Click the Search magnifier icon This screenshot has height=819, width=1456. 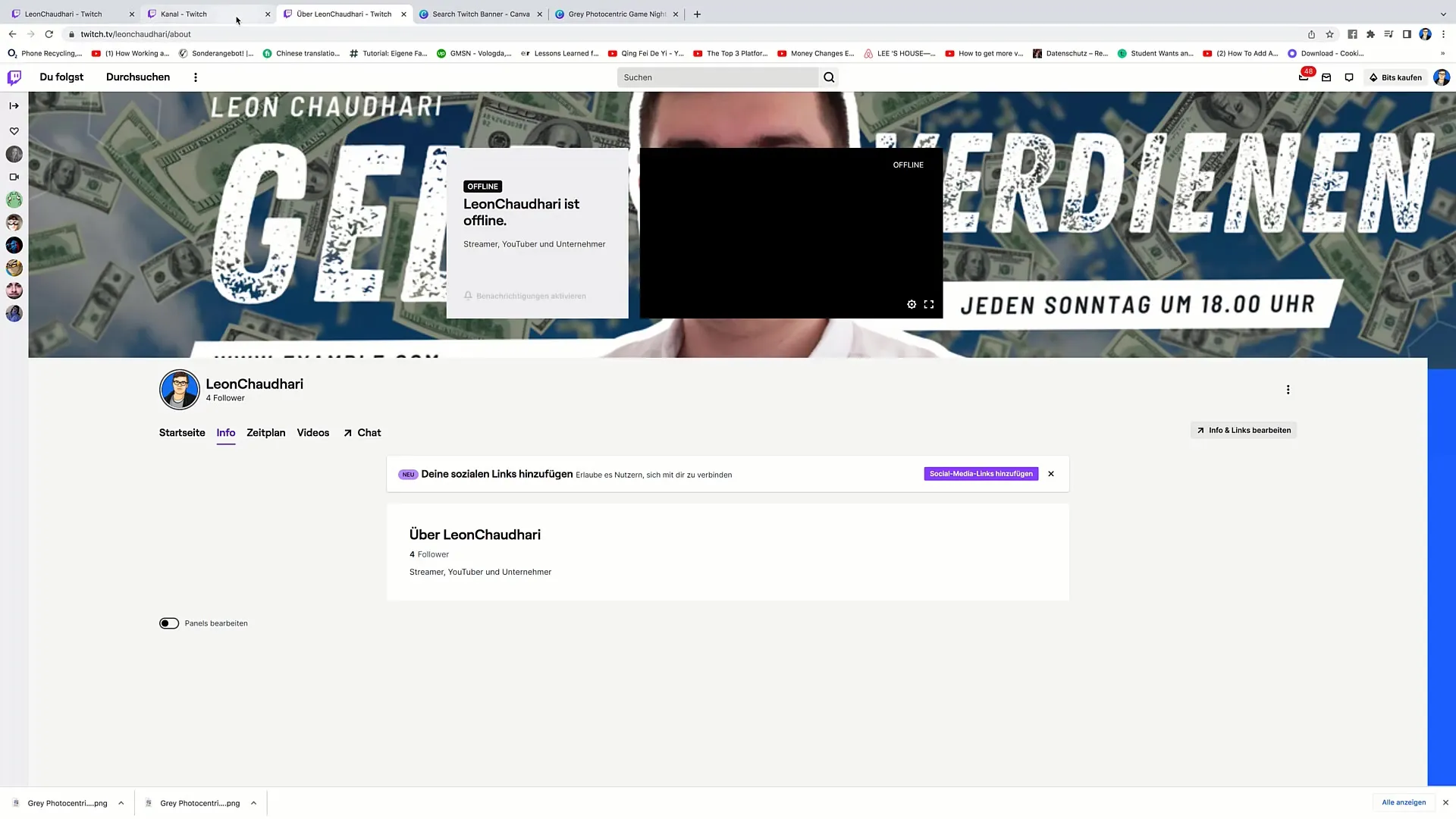click(x=830, y=77)
